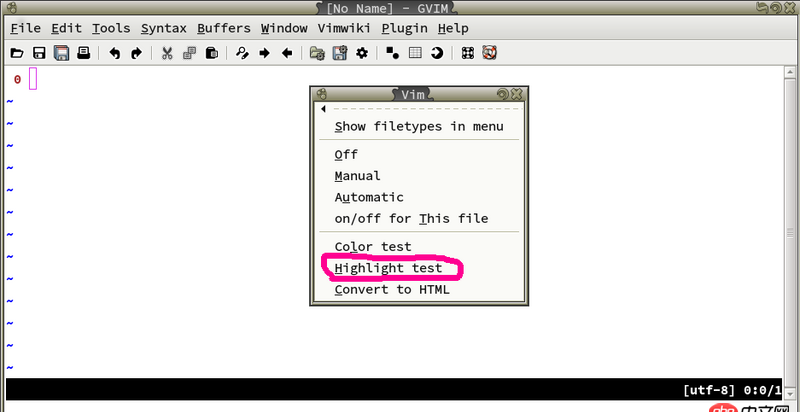
Task: Choose Automatic syntax option
Action: (419, 197)
